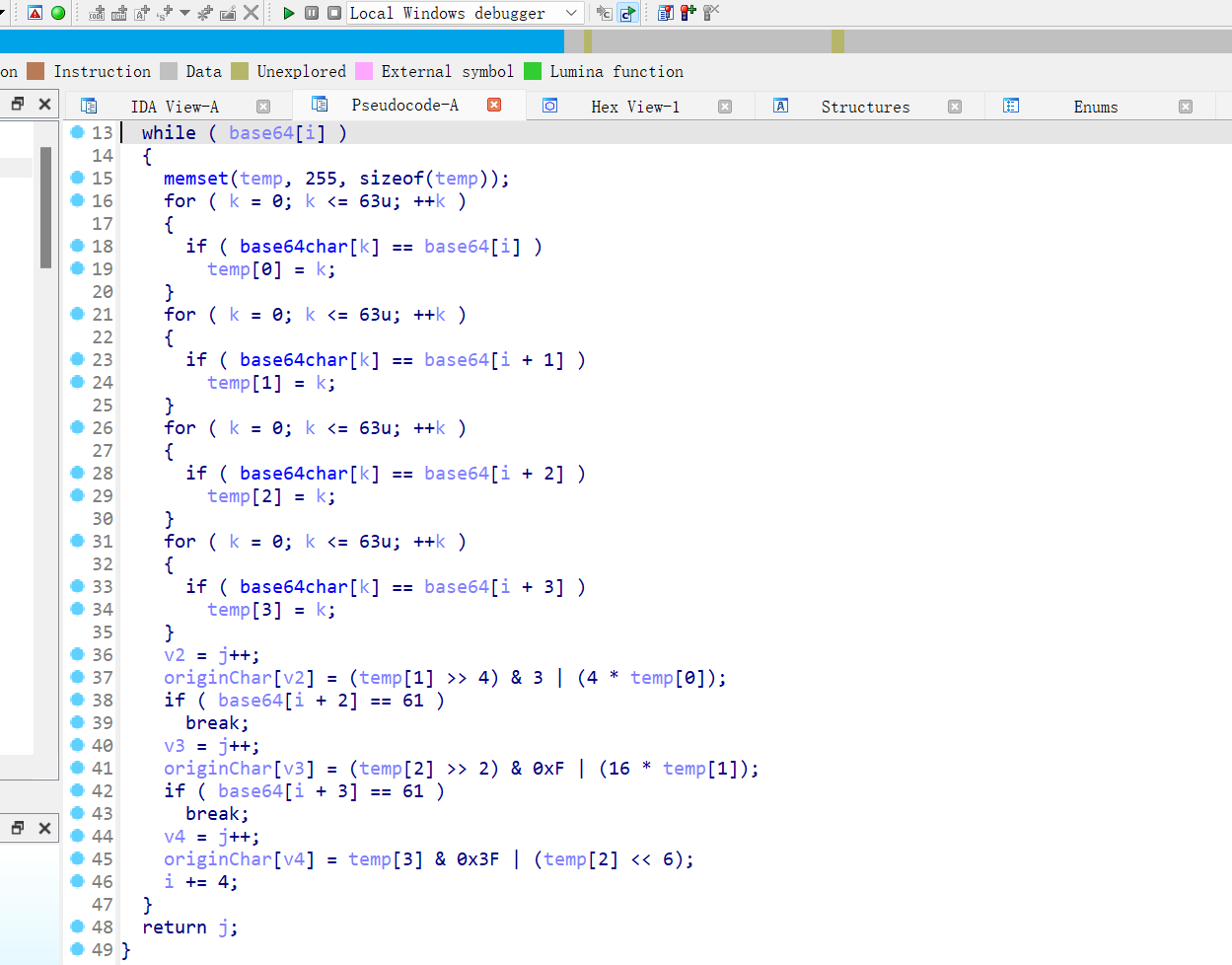Click the struct variable 's' toolbar icon
1232x965 pixels.
point(164,13)
